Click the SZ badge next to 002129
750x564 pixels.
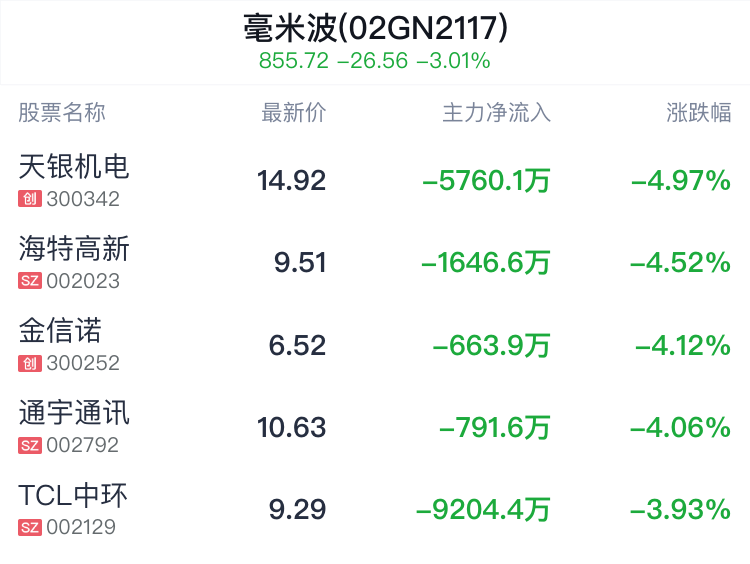tap(30, 527)
